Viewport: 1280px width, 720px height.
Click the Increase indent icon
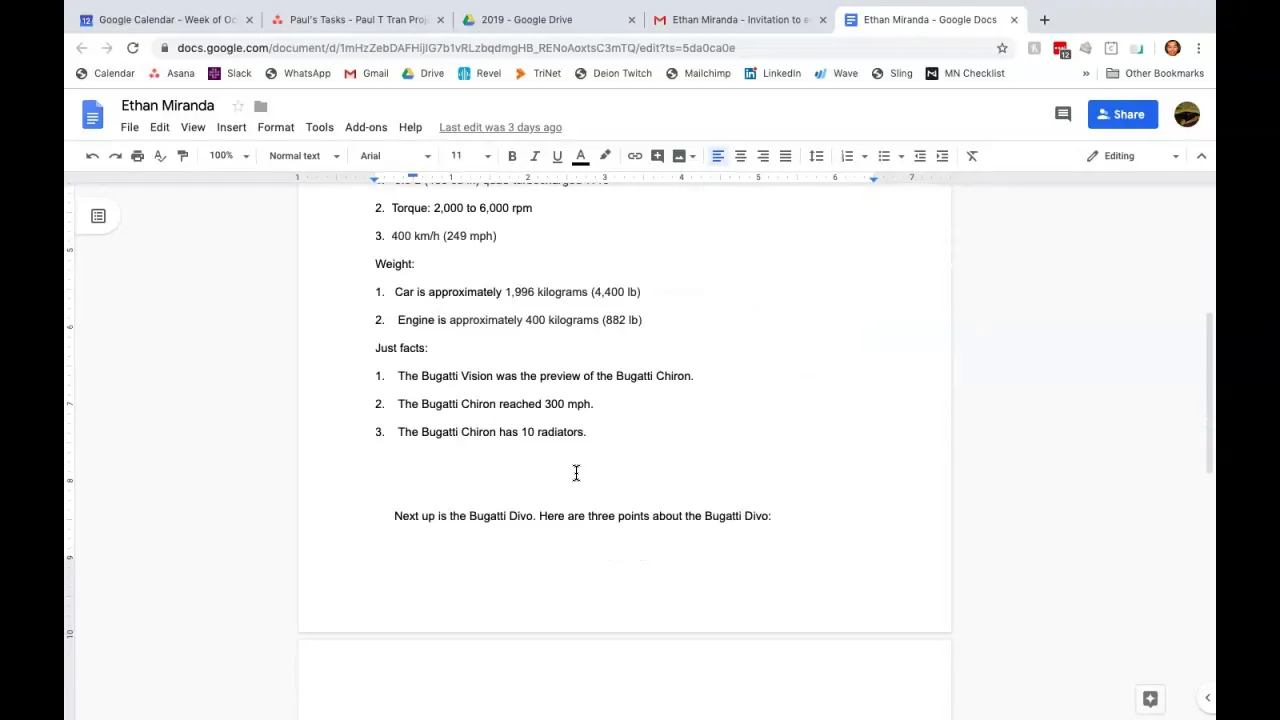(942, 156)
